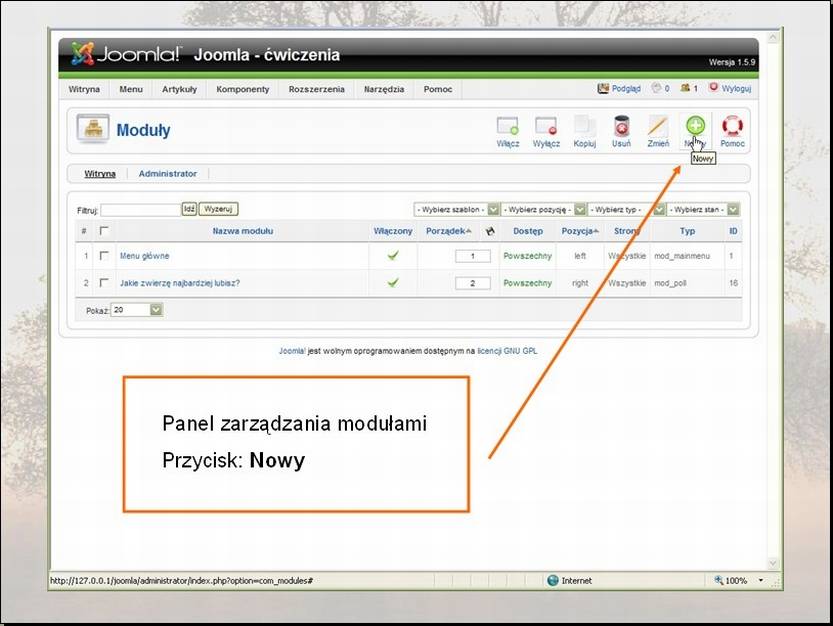Click the licencji GNU GPL link

(x=507, y=351)
